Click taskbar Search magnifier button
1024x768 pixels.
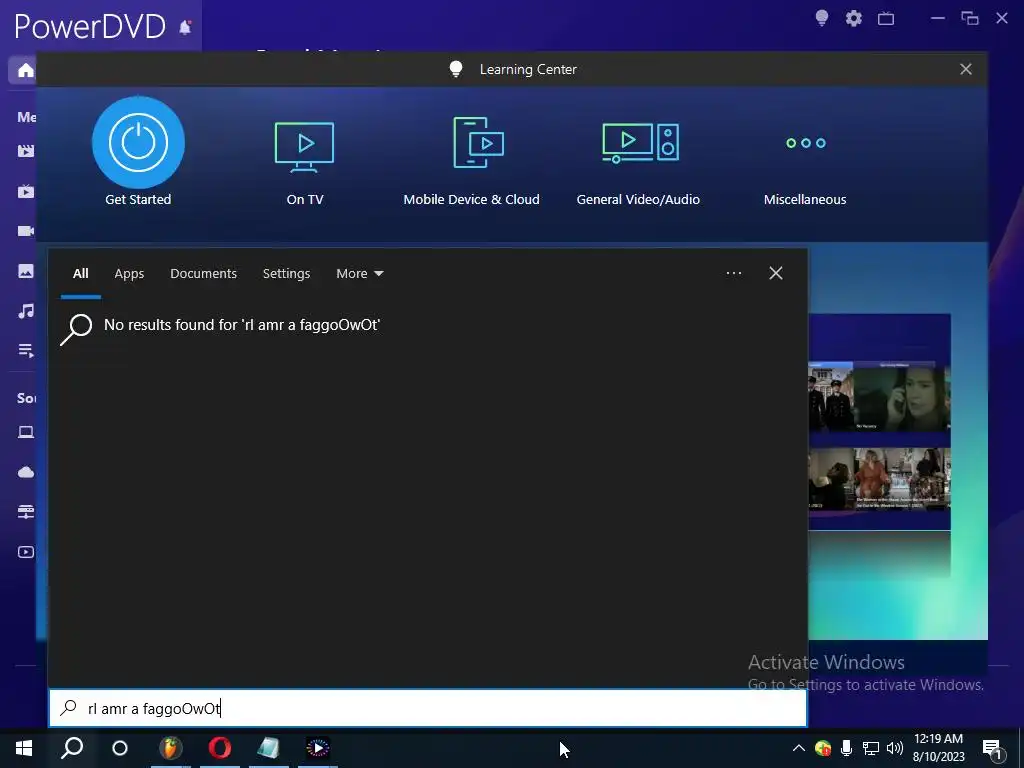coord(72,748)
